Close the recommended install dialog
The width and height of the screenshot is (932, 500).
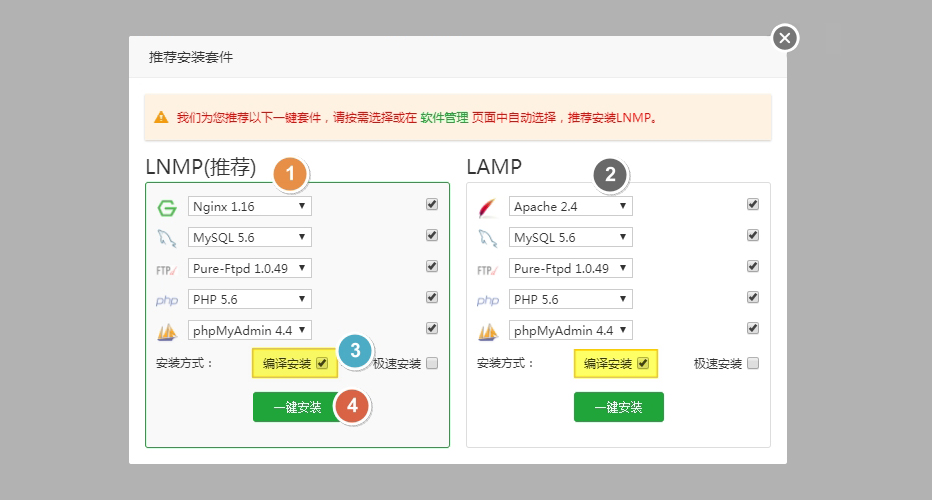pos(785,38)
